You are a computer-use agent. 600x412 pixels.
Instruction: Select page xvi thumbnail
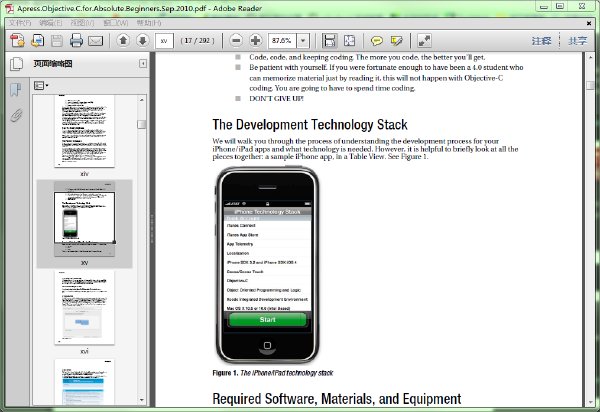84,307
